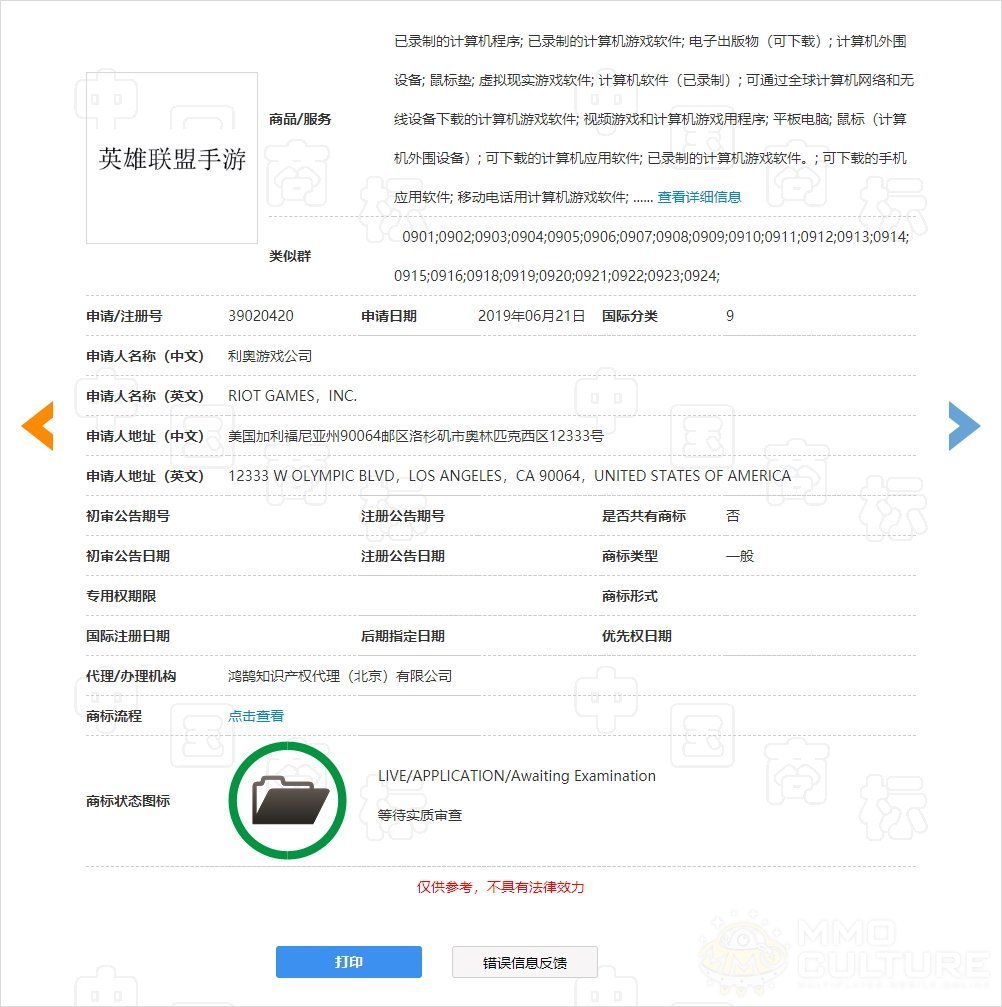The image size is (1002, 1007).
Task: Select the Chinese applicant name 利奥游戏公司
Action: 270,356
